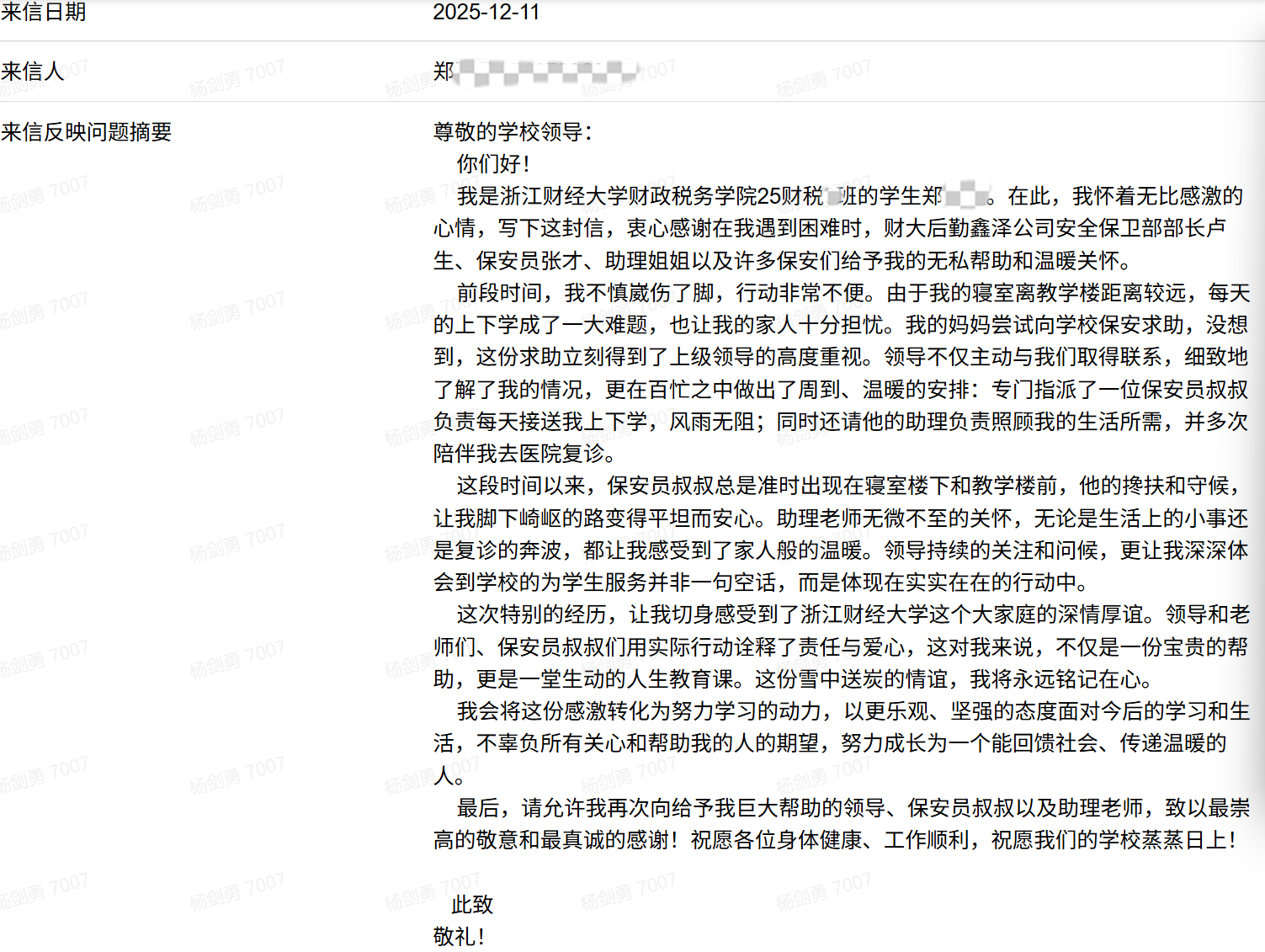Viewport: 1265px width, 952px height.
Task: Click paragraph start 这段时间以来
Action: tap(521, 486)
